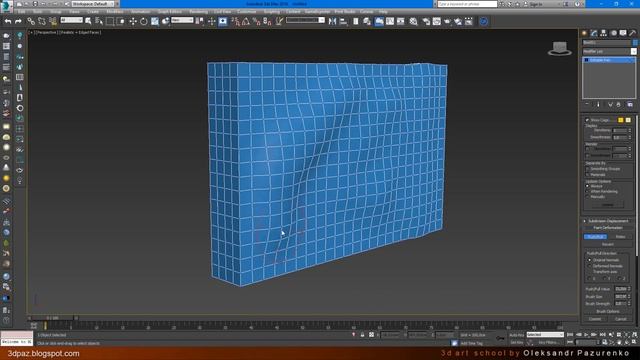640x360 pixels.
Task: Open the Selected key-mode dropdown
Action: (545, 335)
